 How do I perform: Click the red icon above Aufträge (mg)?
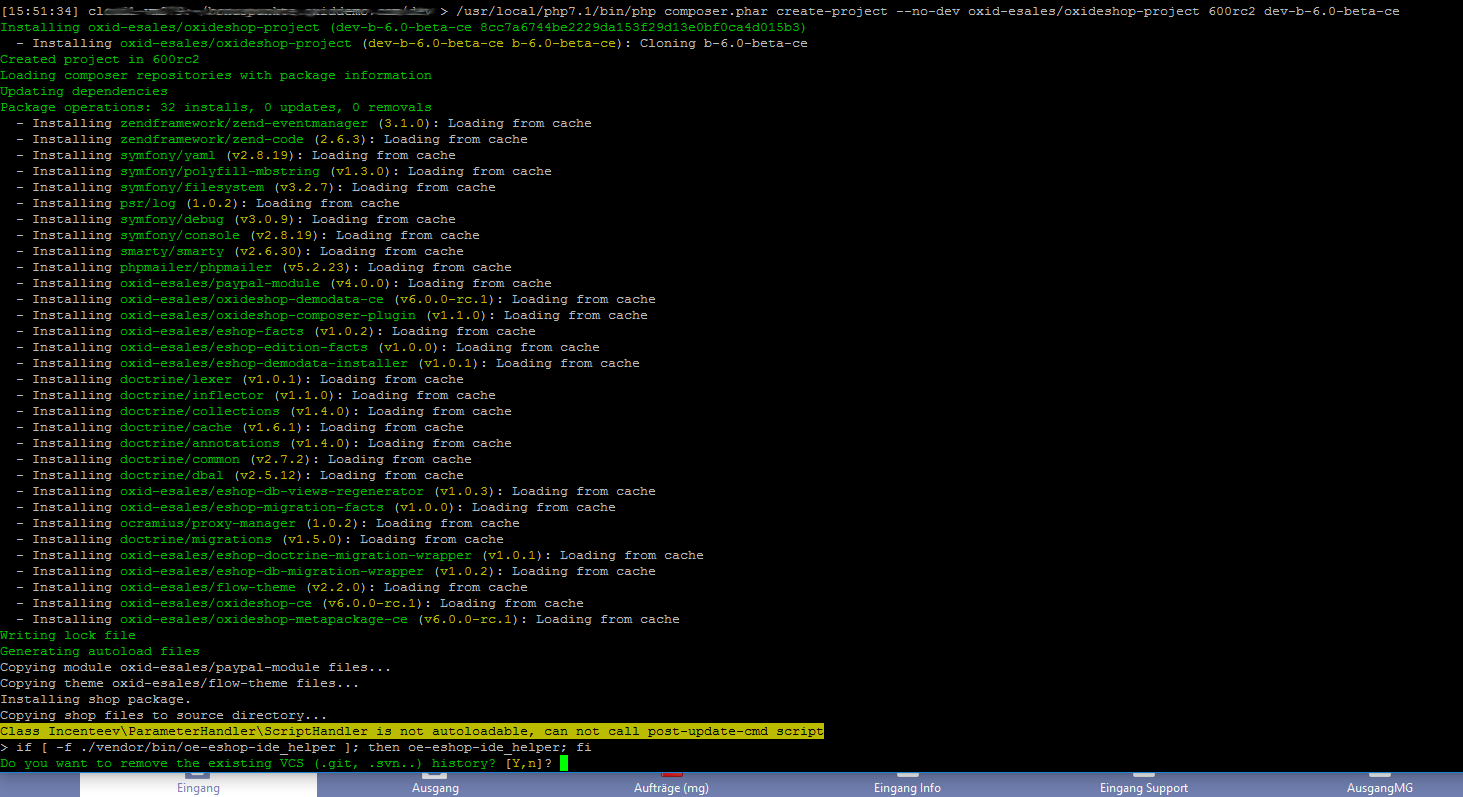click(672, 774)
